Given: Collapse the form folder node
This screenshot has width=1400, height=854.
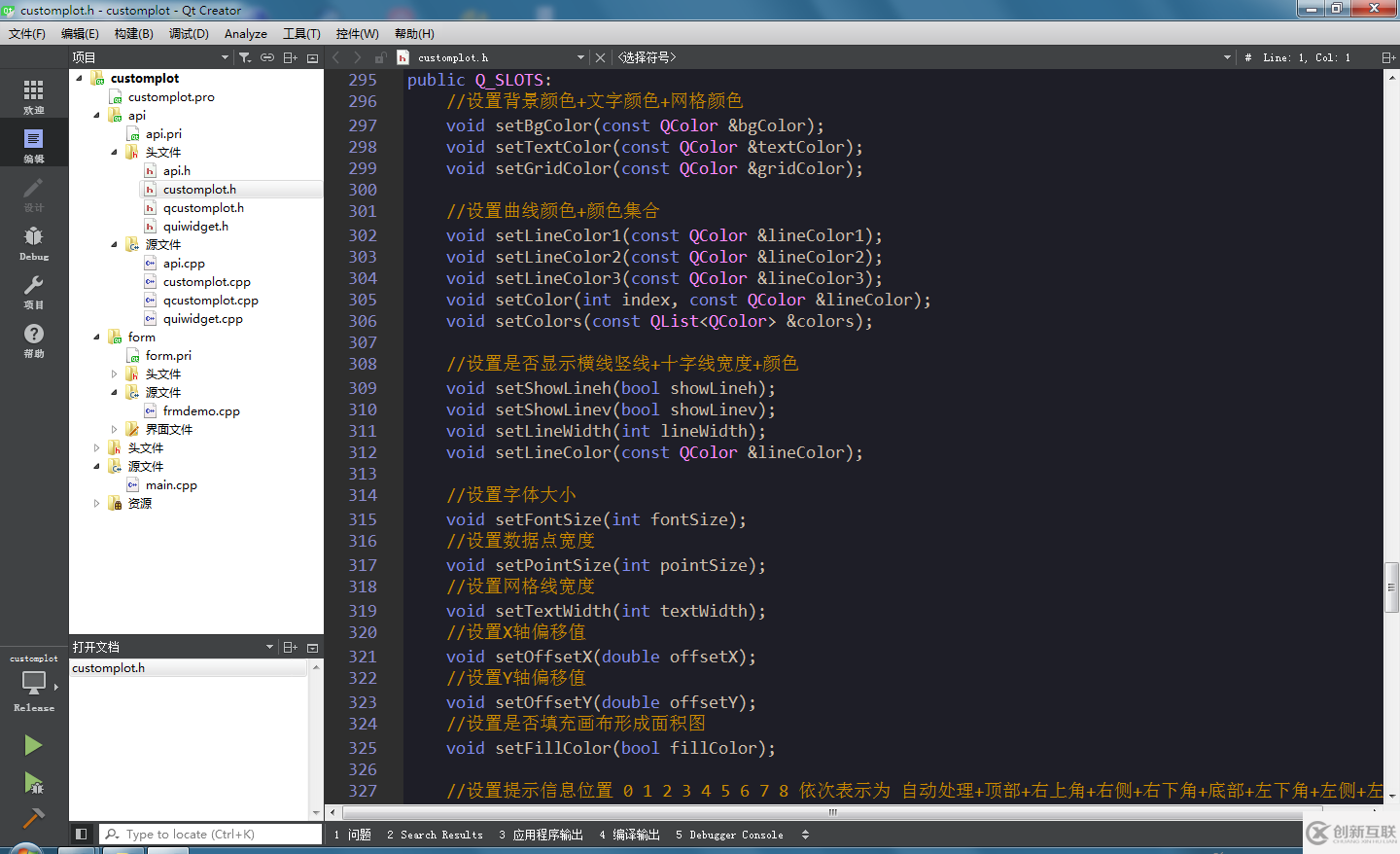Looking at the screenshot, I should pyautogui.click(x=96, y=337).
